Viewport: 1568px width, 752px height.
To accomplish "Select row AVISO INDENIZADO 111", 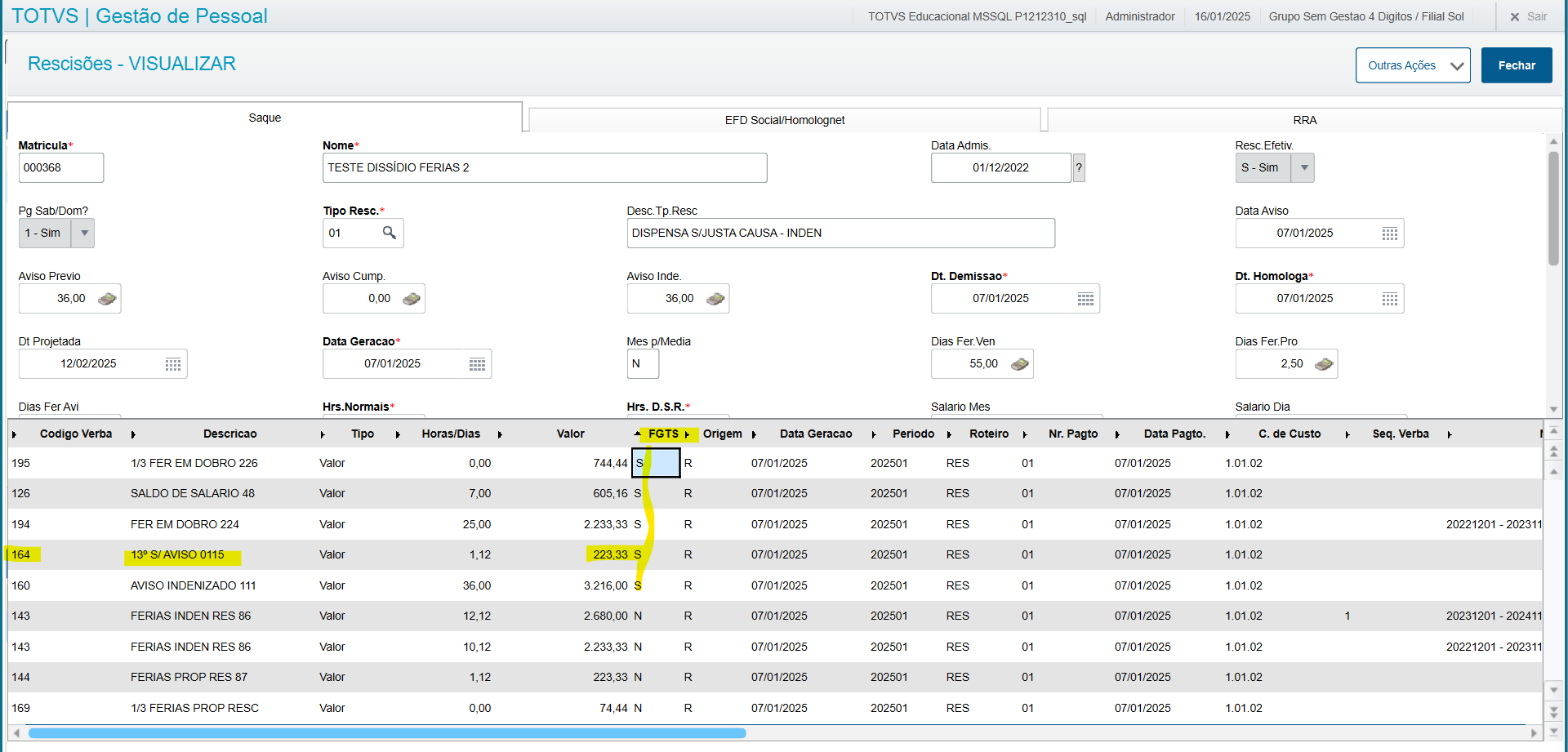I will (x=775, y=585).
